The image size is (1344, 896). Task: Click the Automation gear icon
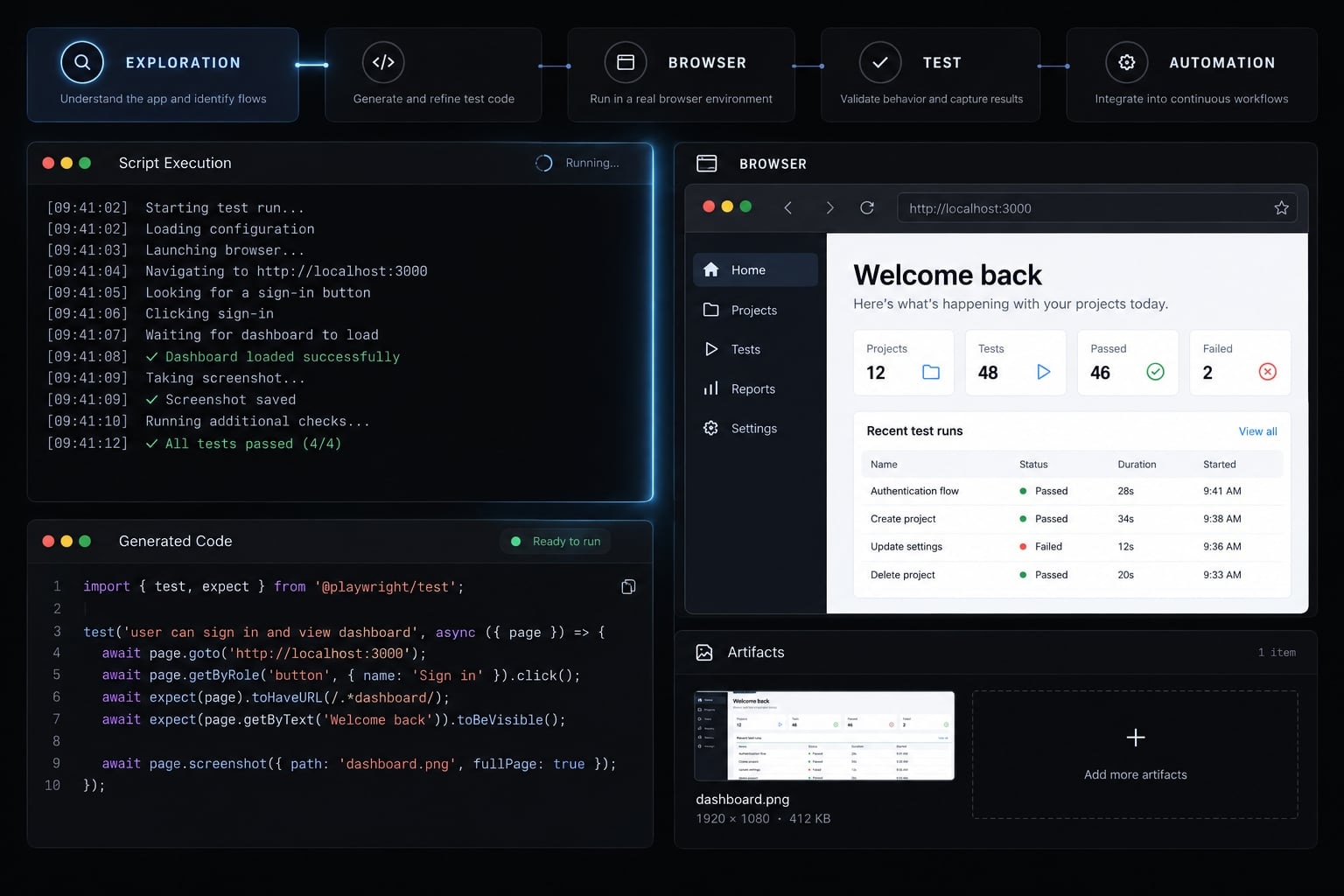pos(1127,62)
